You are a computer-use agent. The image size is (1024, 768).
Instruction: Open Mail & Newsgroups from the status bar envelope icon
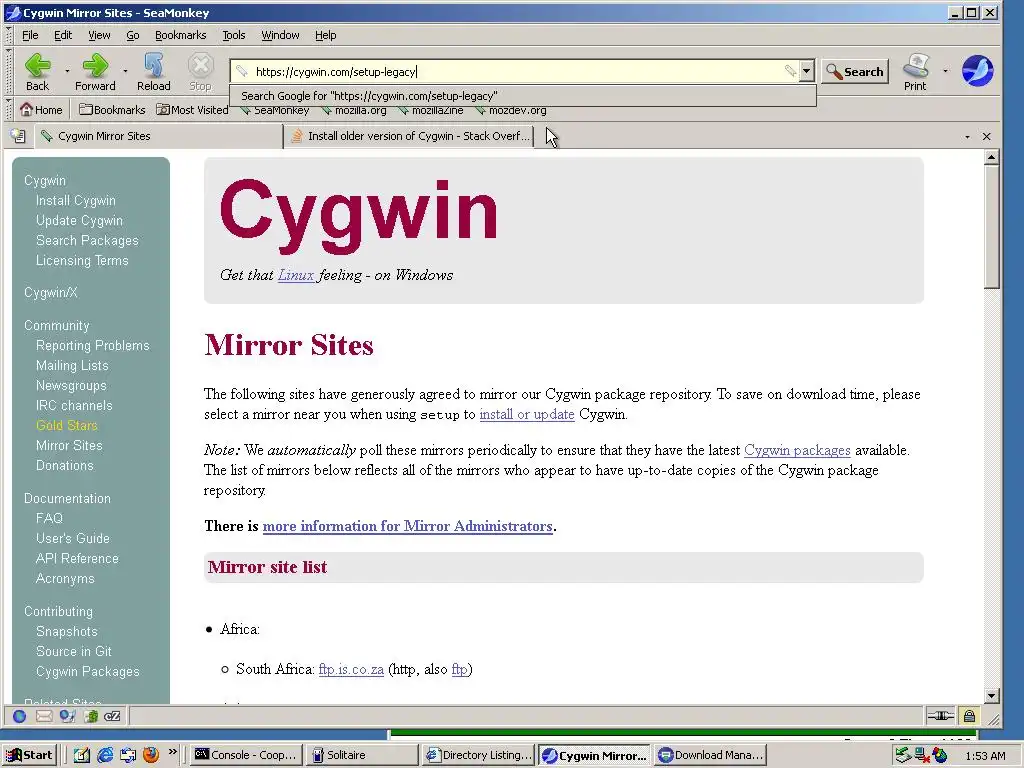click(x=44, y=716)
